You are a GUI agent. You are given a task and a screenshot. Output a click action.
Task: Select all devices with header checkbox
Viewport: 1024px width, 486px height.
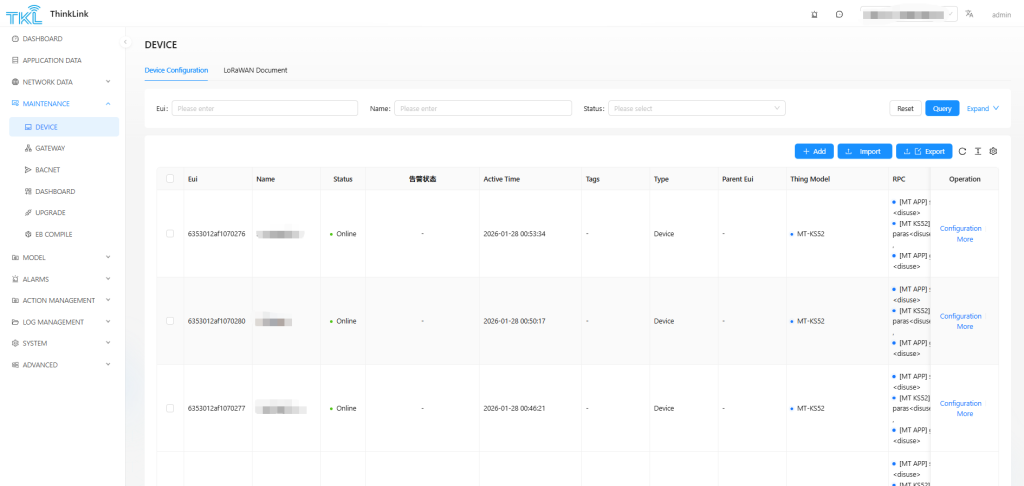(x=170, y=179)
